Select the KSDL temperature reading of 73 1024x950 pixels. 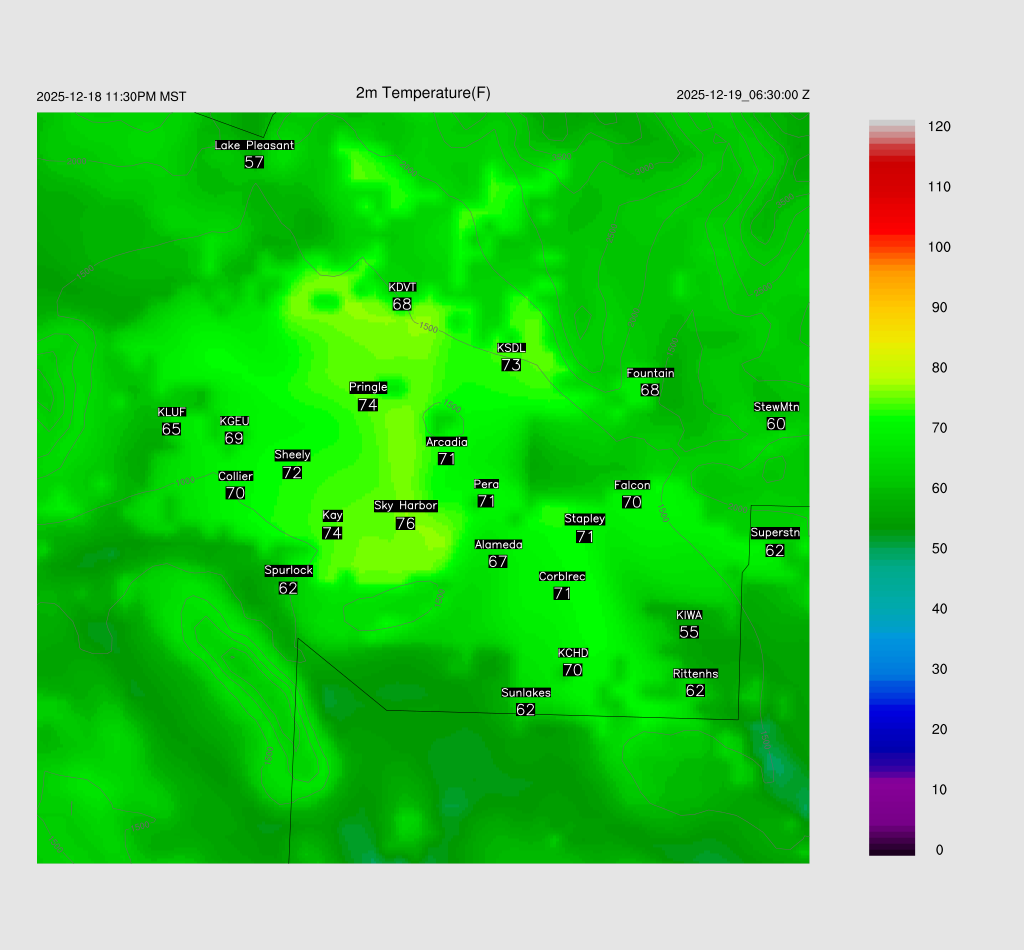(x=511, y=365)
